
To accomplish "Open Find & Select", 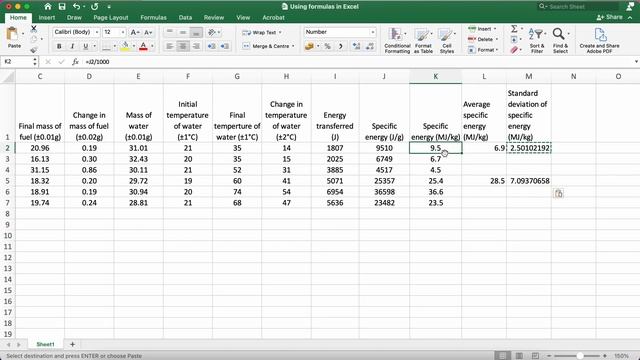I will (560, 40).
